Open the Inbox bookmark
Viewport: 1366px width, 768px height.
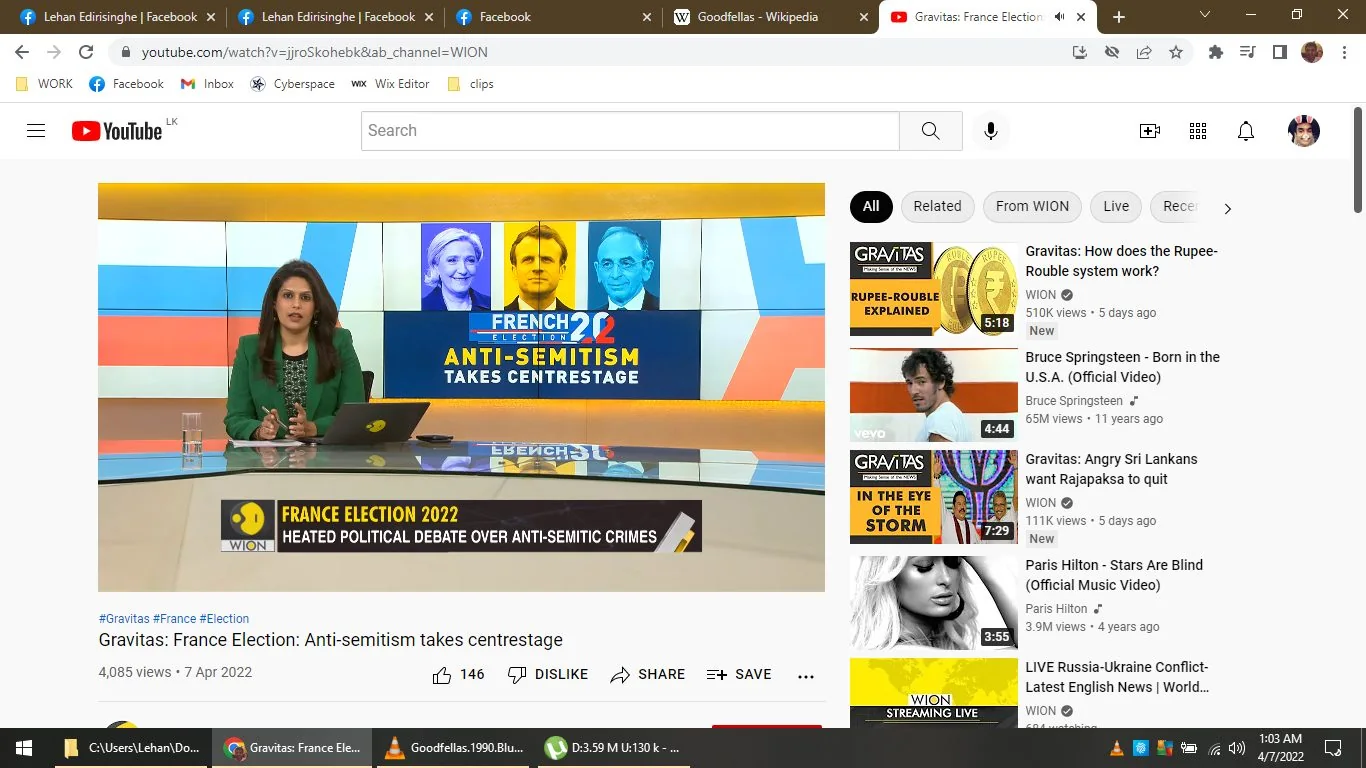207,84
